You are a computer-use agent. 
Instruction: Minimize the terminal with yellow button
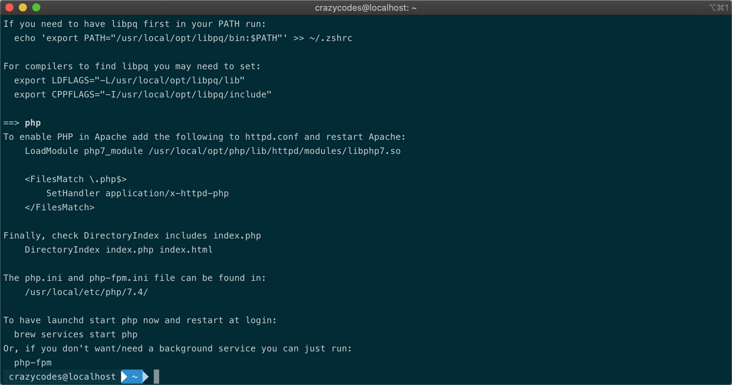[22, 7]
